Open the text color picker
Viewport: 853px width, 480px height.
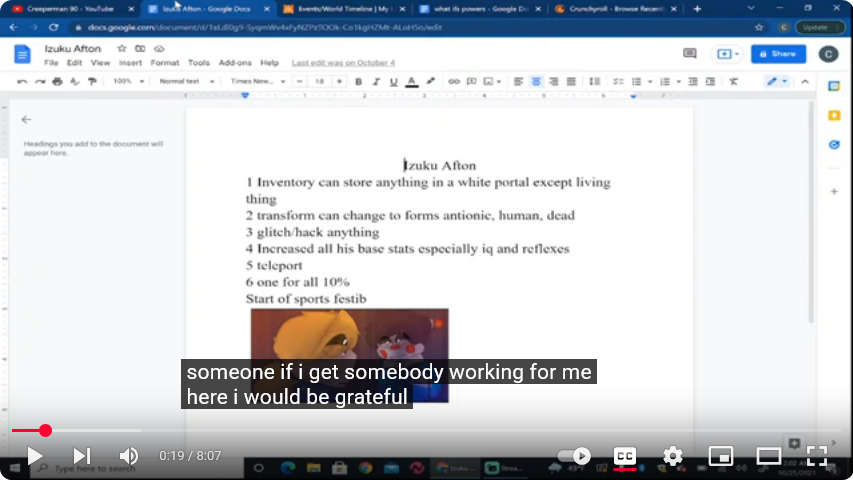click(x=412, y=82)
